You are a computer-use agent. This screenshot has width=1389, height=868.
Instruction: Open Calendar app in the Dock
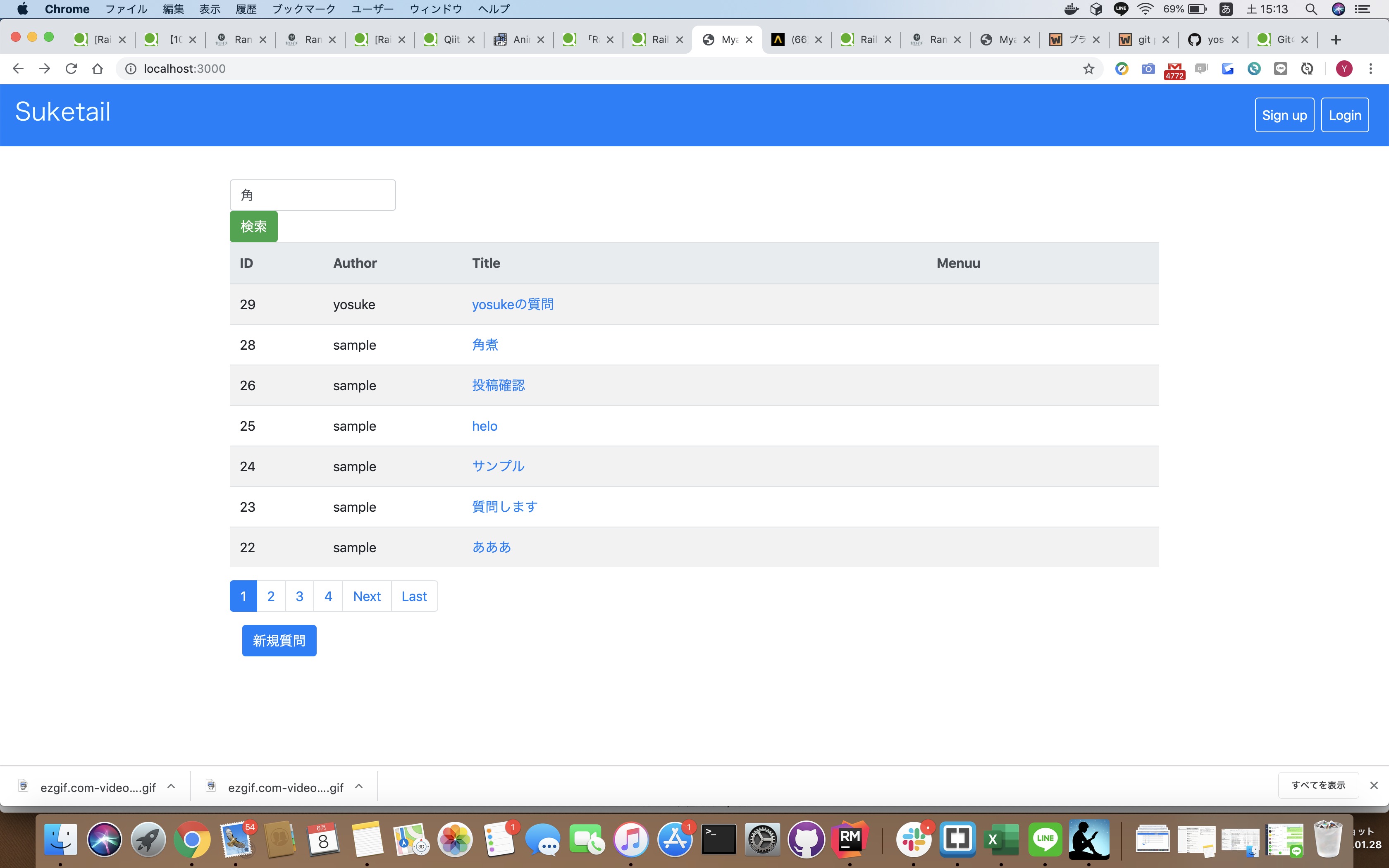click(x=323, y=839)
